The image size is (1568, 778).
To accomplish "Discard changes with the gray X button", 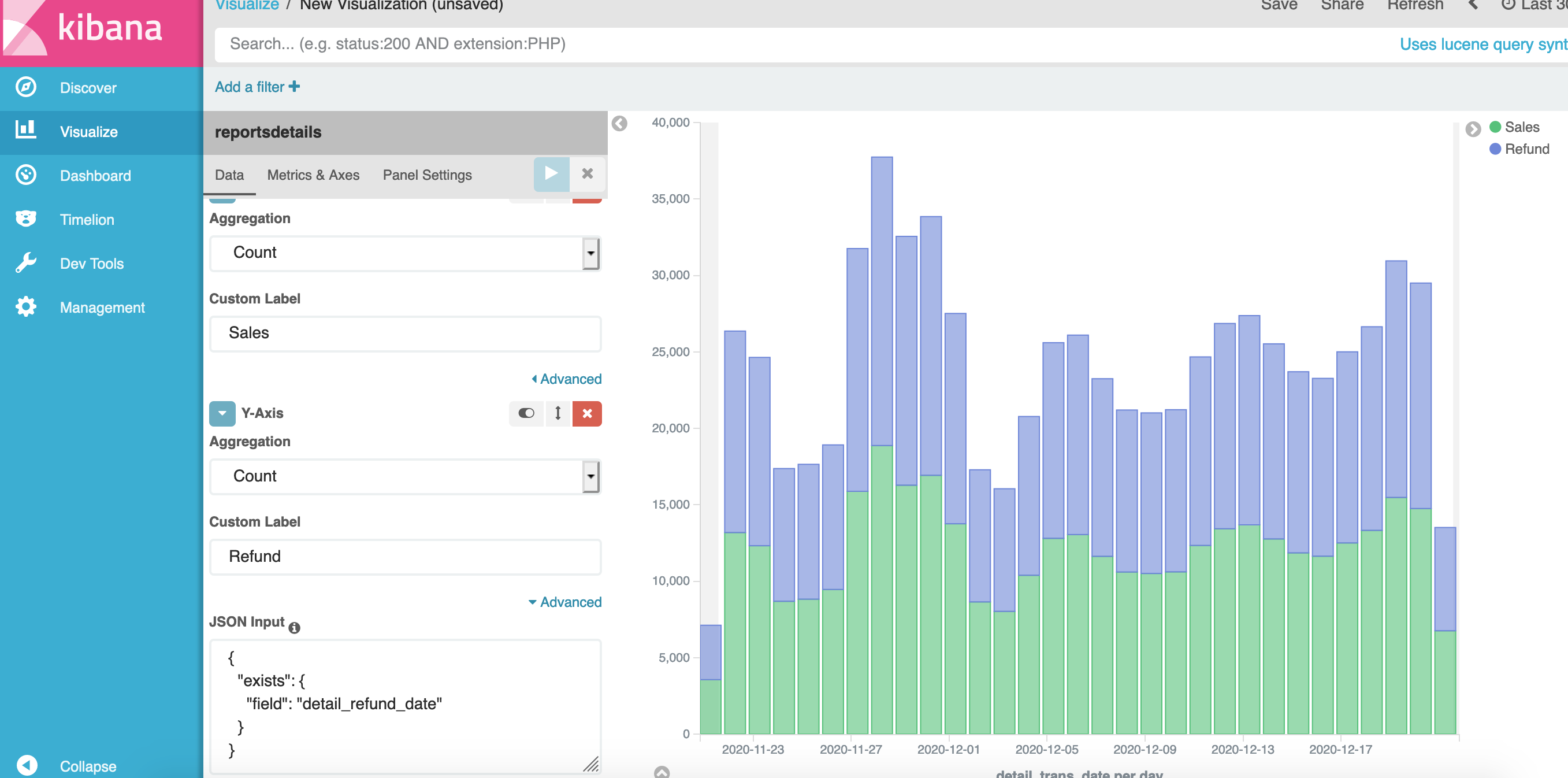I will 587,174.
